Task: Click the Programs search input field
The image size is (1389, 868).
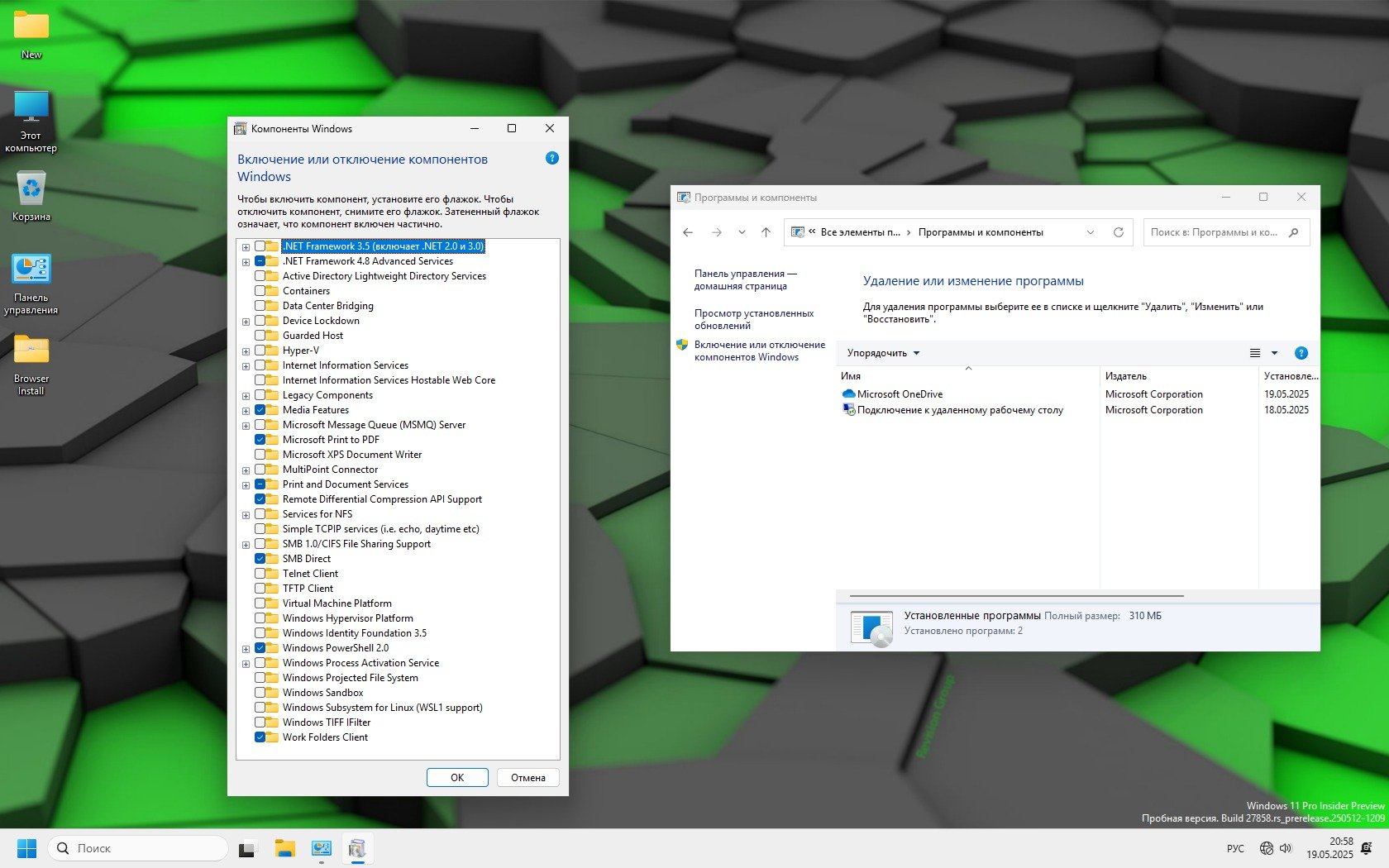Action: pos(1214,232)
